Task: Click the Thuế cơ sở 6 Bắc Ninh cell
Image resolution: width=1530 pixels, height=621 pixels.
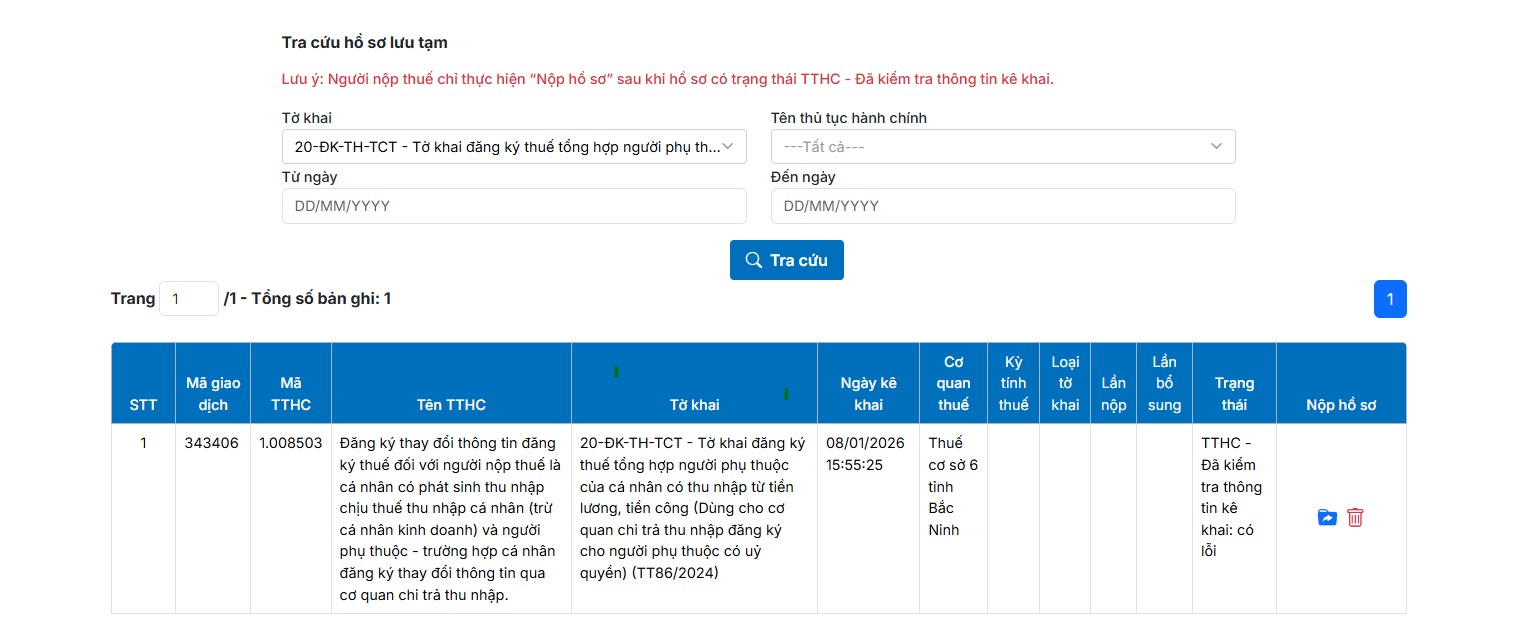Action: click(953, 486)
